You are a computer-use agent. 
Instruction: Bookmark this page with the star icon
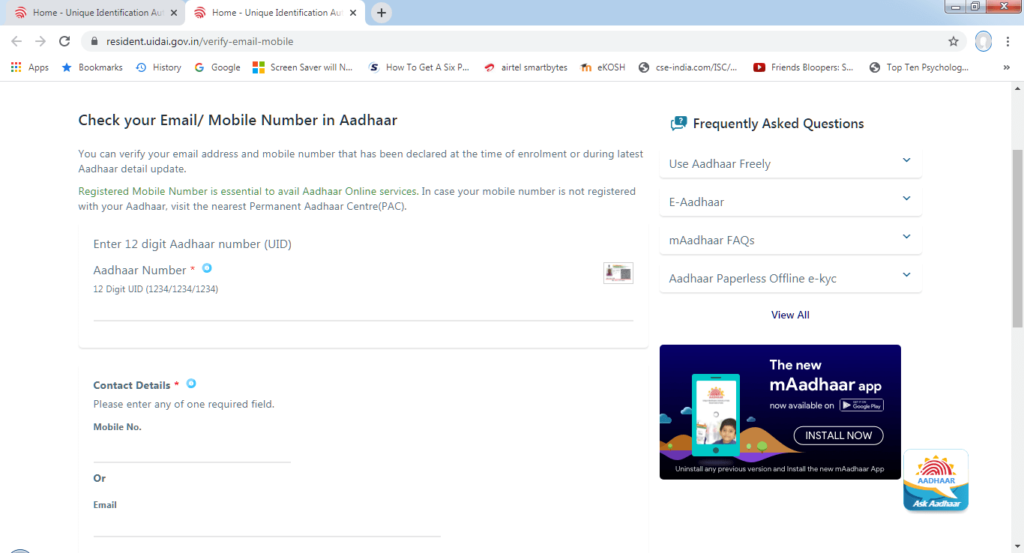[953, 41]
